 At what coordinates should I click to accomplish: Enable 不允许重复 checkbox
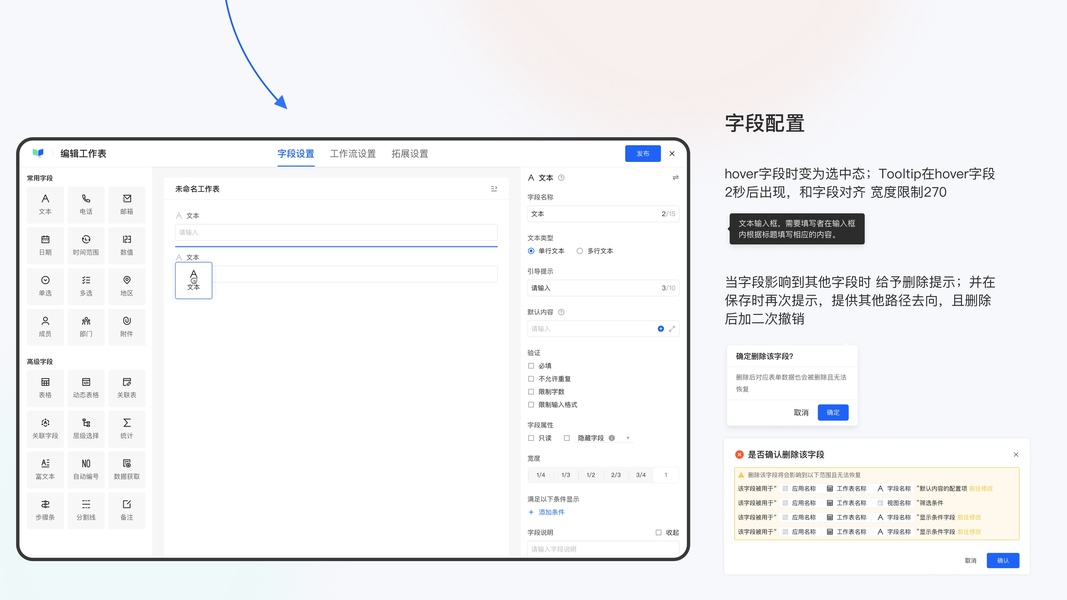click(531, 379)
